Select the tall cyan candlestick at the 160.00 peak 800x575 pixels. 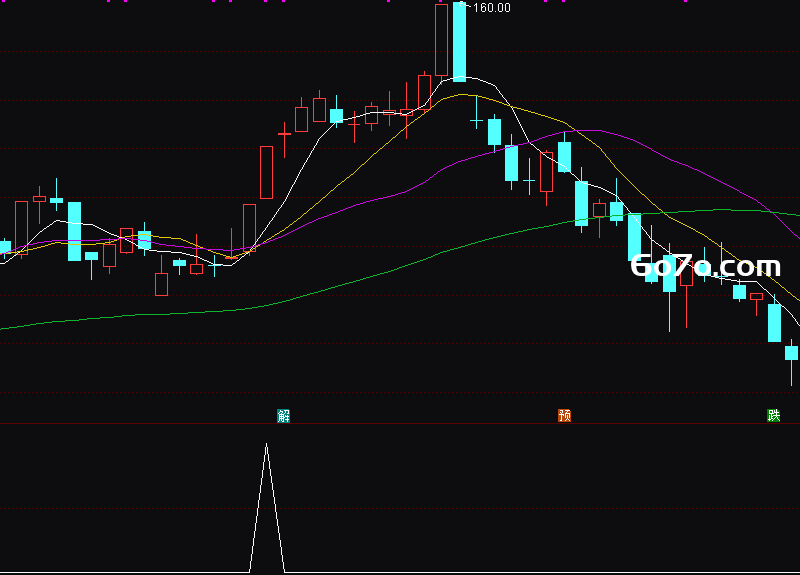click(x=459, y=41)
